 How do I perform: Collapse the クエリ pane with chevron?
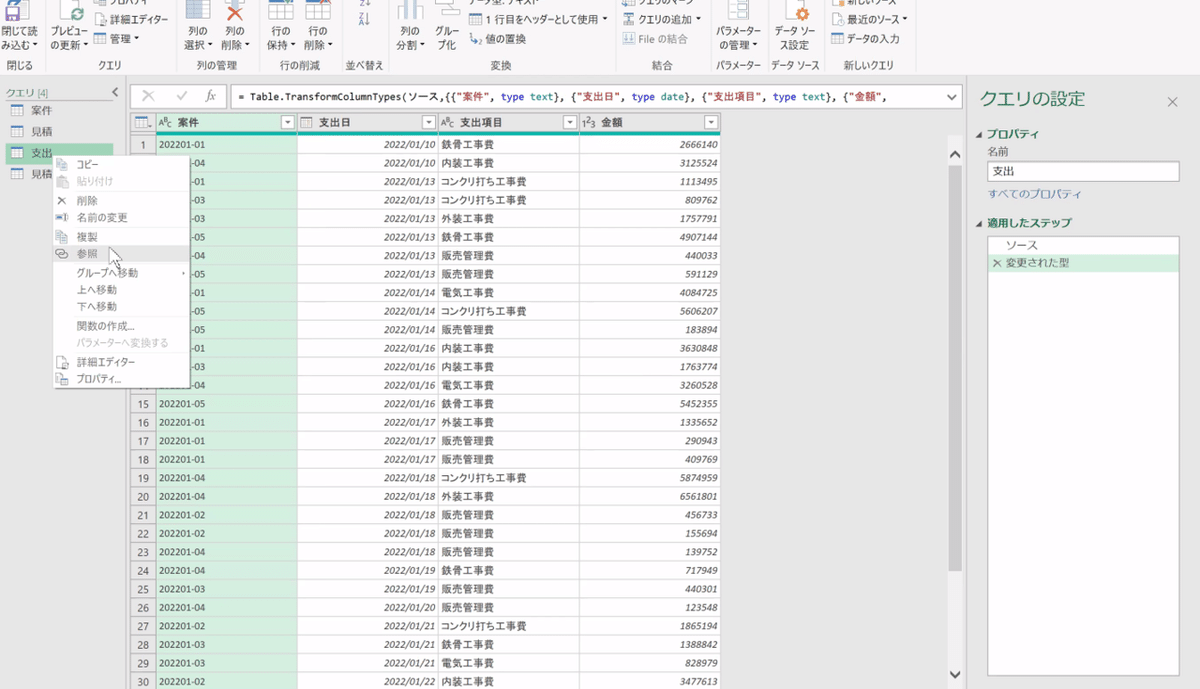click(x=115, y=93)
